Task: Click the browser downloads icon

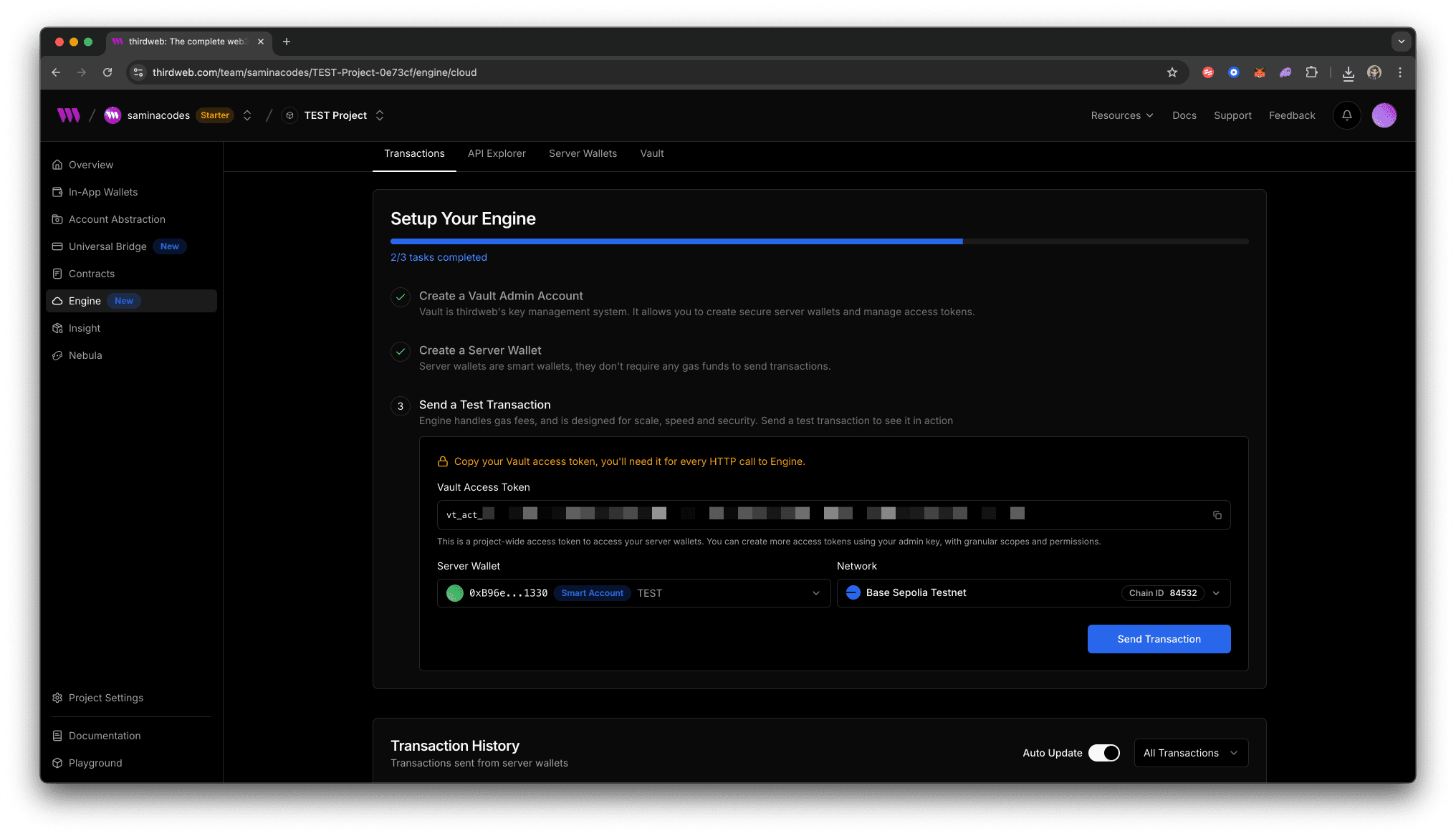Action: pyautogui.click(x=1348, y=72)
